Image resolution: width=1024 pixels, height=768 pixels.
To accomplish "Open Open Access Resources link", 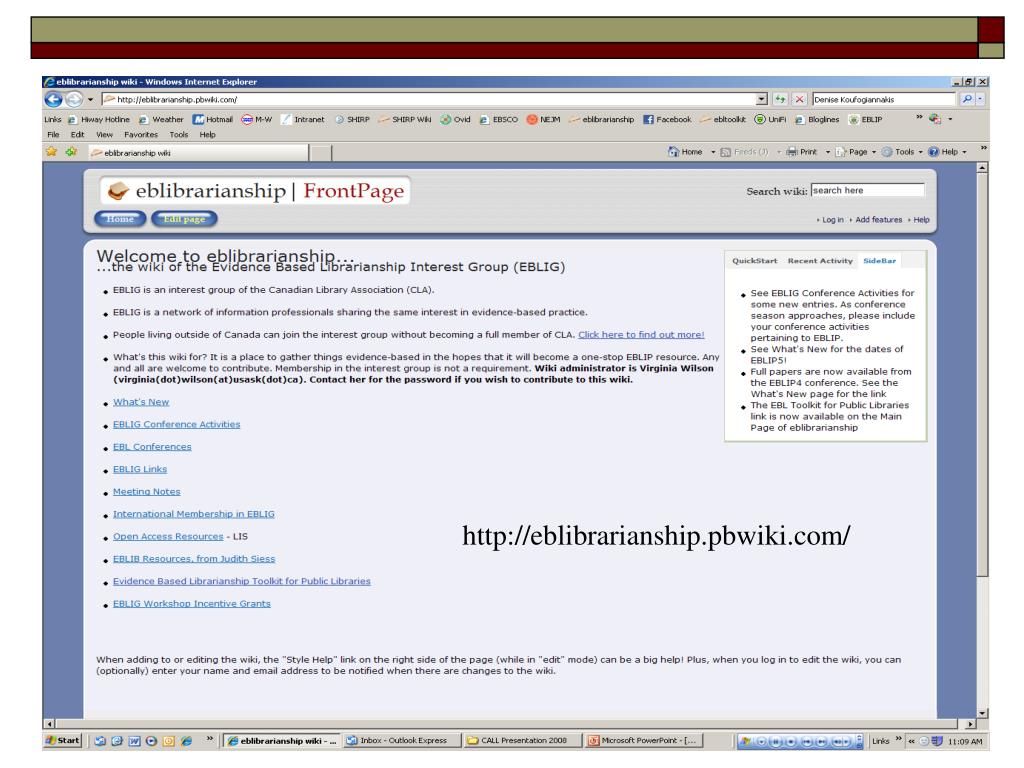I will pyautogui.click(x=168, y=537).
